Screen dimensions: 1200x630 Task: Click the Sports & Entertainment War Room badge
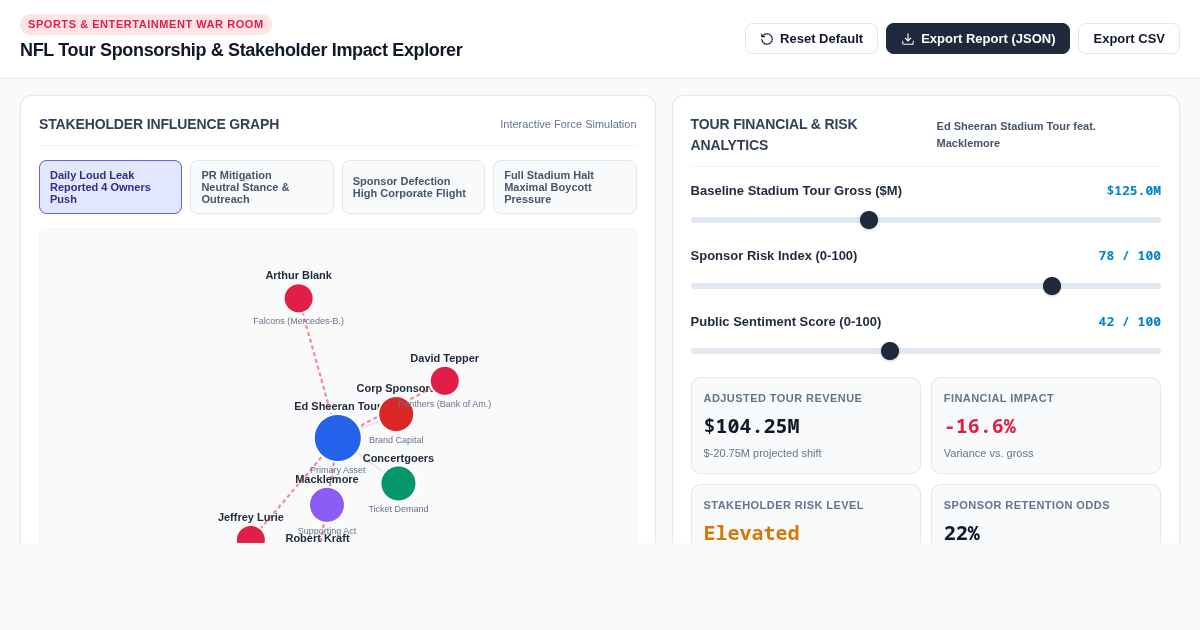point(146,24)
